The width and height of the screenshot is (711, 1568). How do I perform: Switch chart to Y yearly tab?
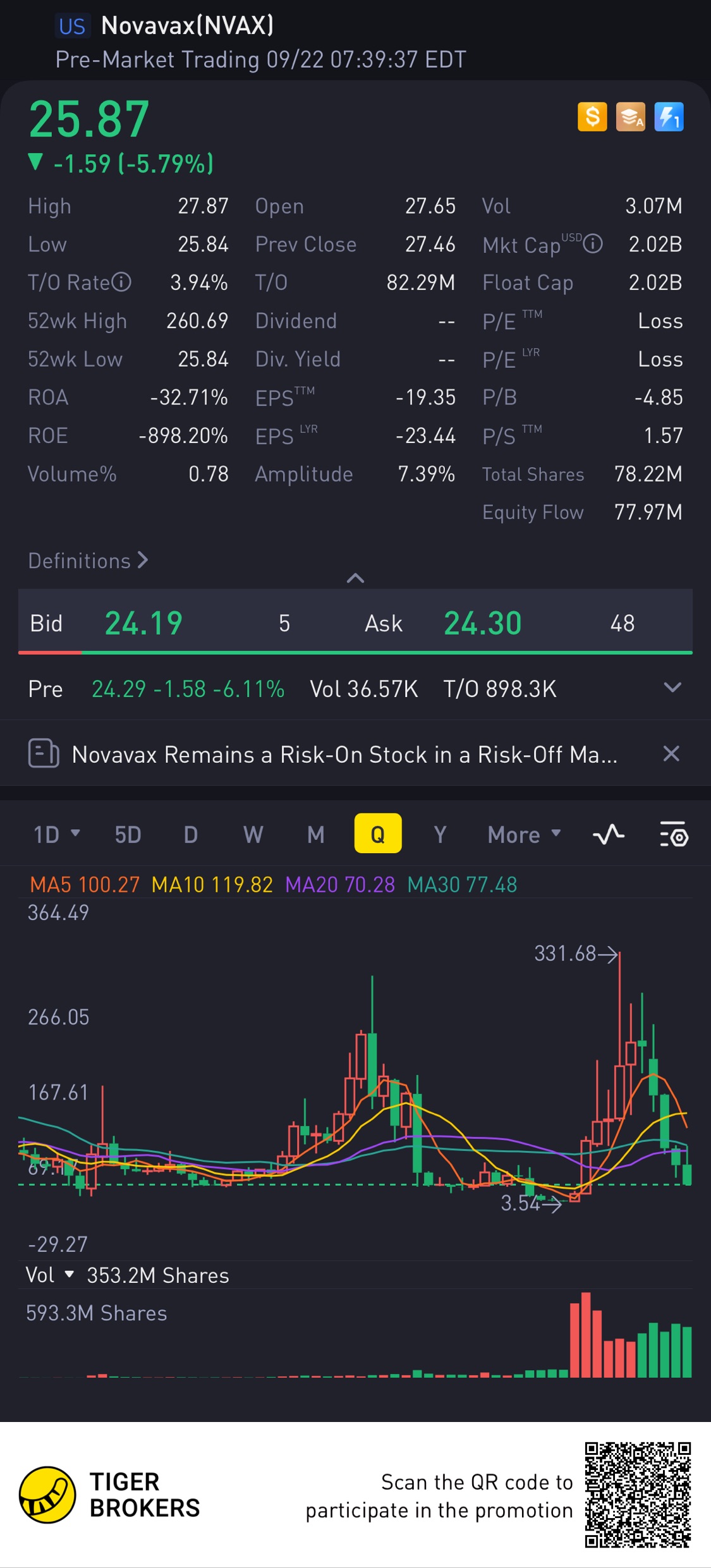coord(440,834)
